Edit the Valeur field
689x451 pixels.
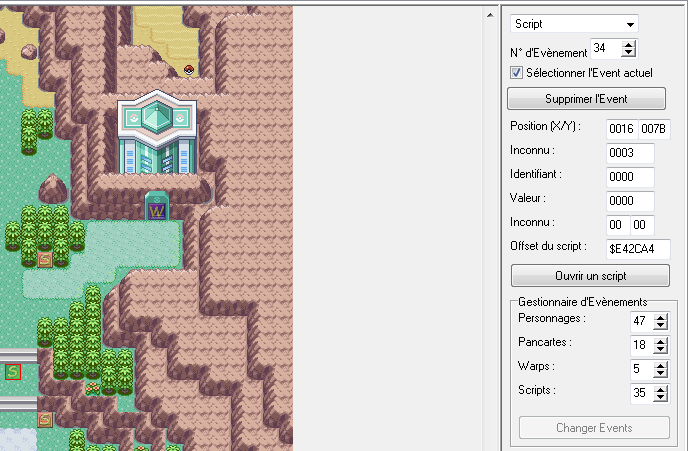pyautogui.click(x=630, y=201)
